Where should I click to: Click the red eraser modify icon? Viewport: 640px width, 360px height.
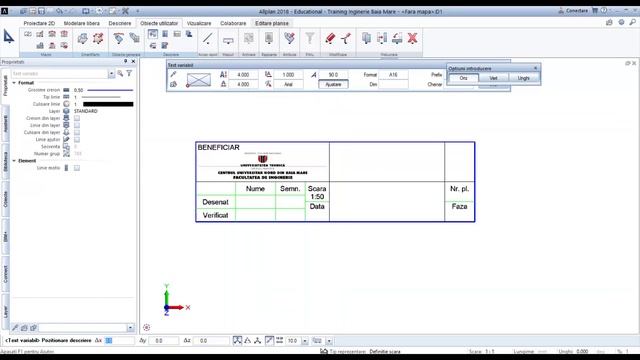(x=330, y=38)
